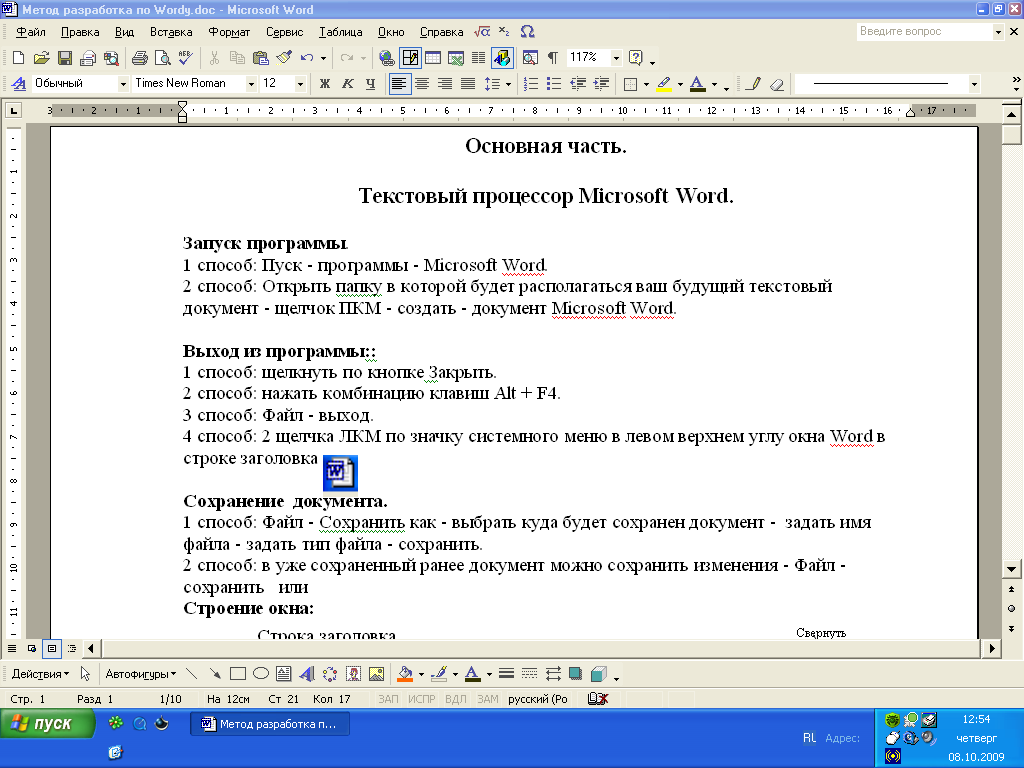
Task: Open the Styles and Formatting pane
Action: [19, 84]
